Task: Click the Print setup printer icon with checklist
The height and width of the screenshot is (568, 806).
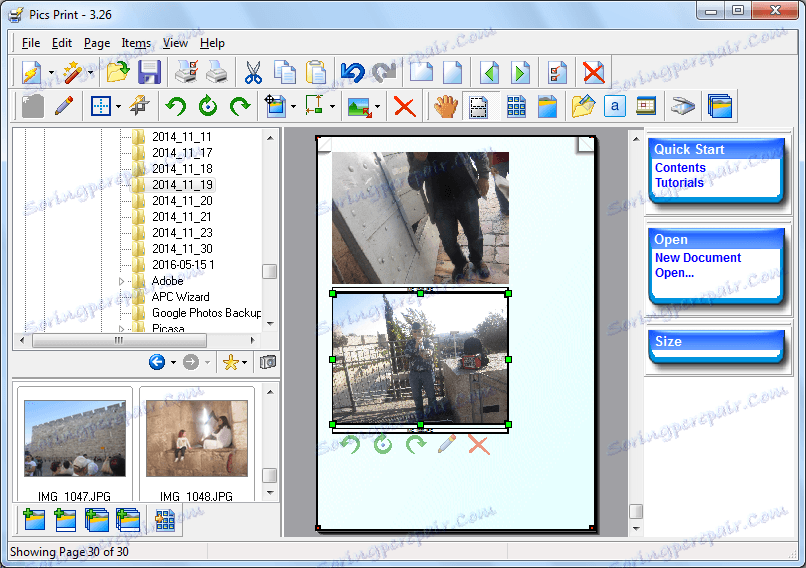Action: 187,72
